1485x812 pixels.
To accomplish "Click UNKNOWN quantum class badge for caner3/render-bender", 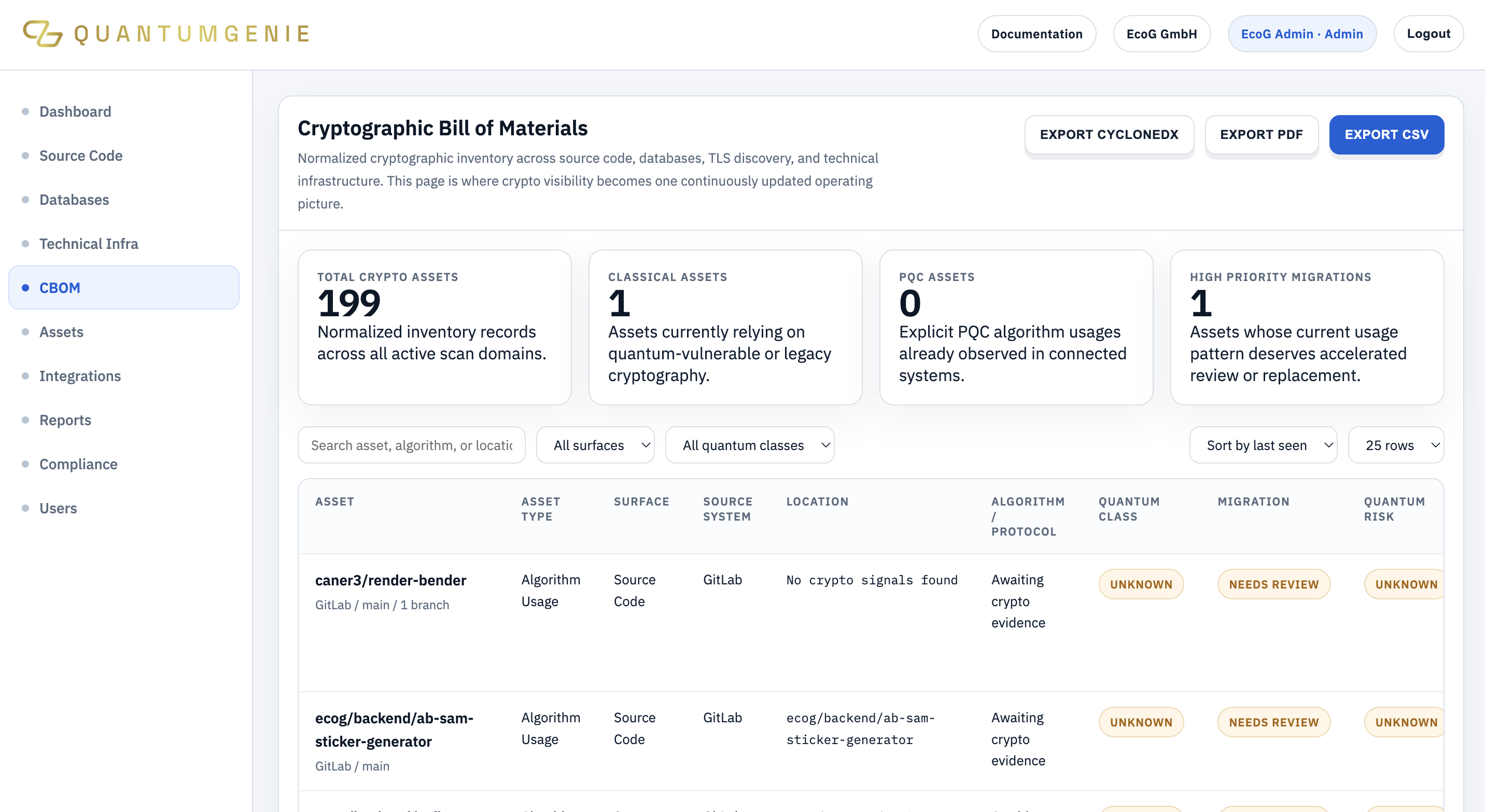I will point(1141,584).
